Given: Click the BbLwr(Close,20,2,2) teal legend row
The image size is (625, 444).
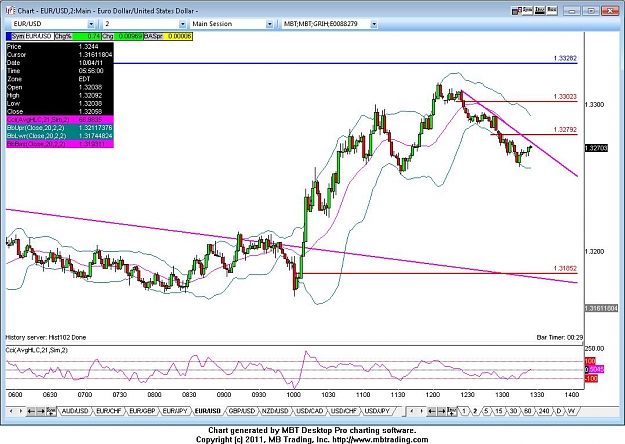Looking at the screenshot, I should (x=60, y=136).
